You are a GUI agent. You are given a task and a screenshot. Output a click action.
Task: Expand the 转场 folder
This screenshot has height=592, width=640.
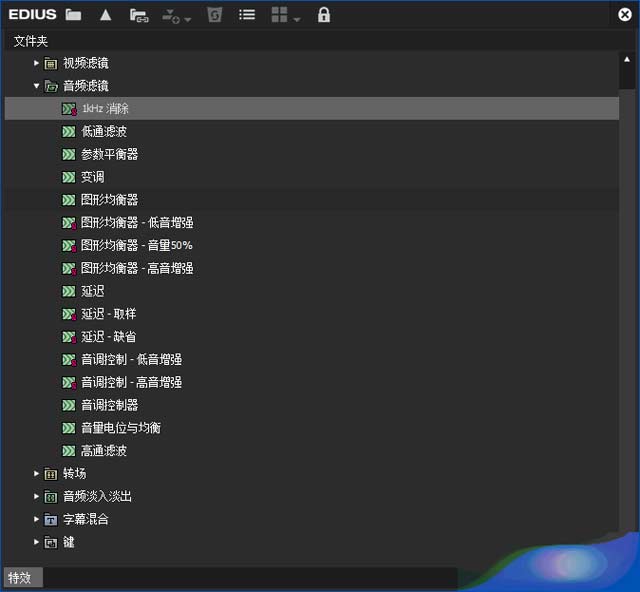coord(36,474)
